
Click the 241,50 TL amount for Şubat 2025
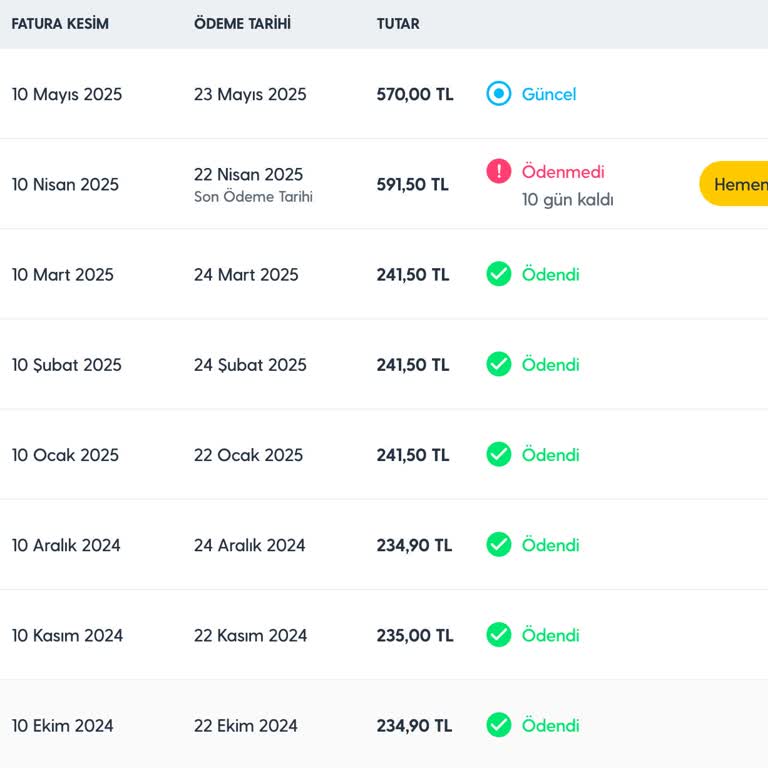(413, 365)
